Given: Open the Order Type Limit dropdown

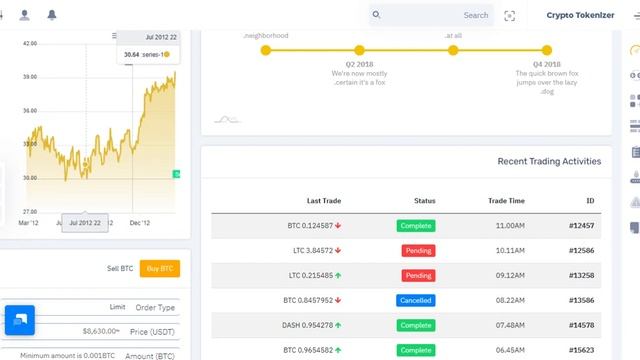Looking at the screenshot, I should tap(90, 307).
